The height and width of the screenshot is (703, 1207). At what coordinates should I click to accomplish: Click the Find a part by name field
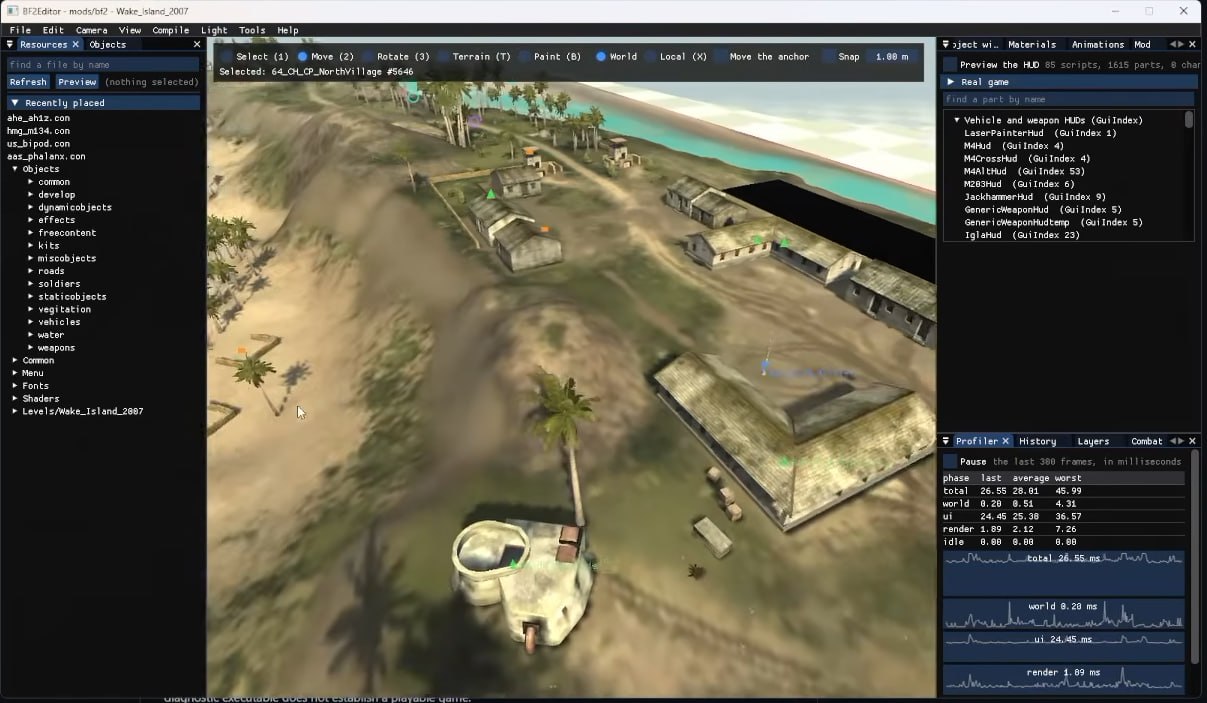[1068, 99]
